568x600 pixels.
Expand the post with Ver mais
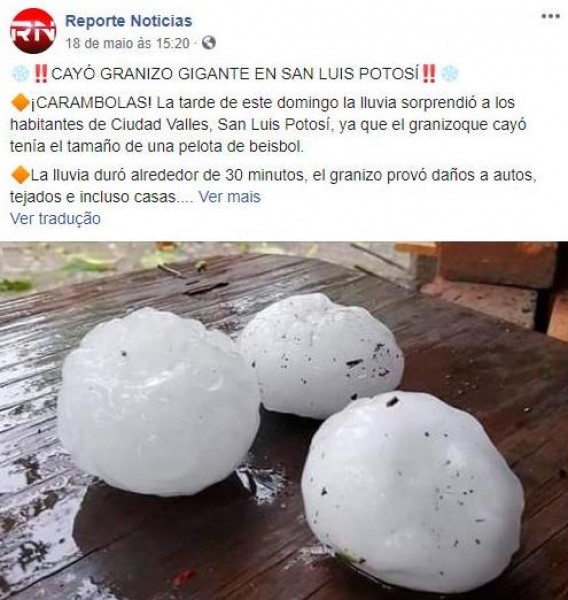pos(230,197)
